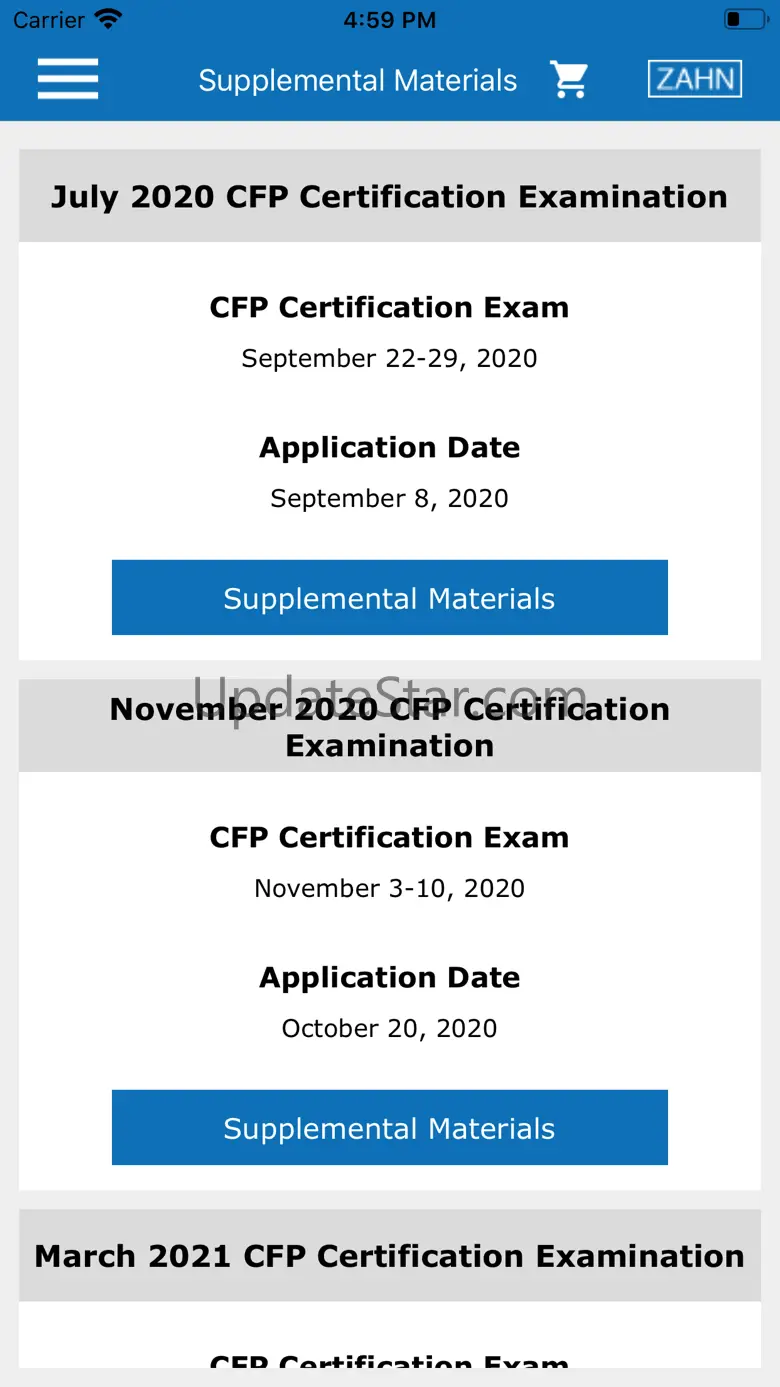Select the March 2021 CFP Certification Examination header
This screenshot has height=1387, width=780.
(x=390, y=1256)
